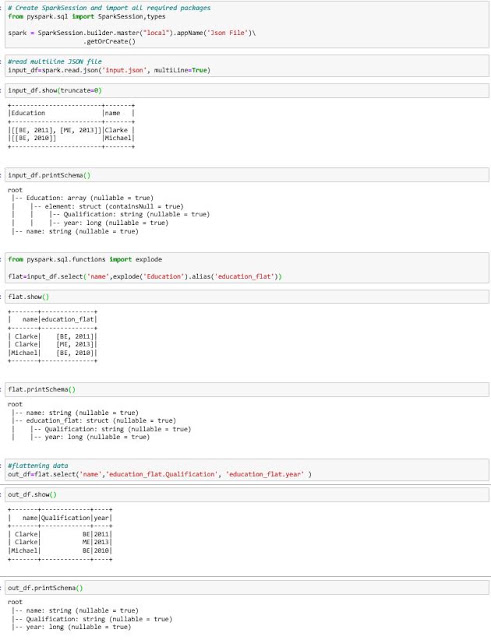Click the input_df schema output text

[x=109, y=211]
